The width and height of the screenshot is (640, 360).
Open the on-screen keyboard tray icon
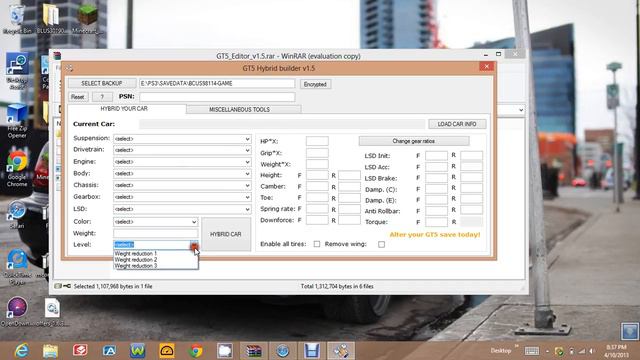coord(532,351)
